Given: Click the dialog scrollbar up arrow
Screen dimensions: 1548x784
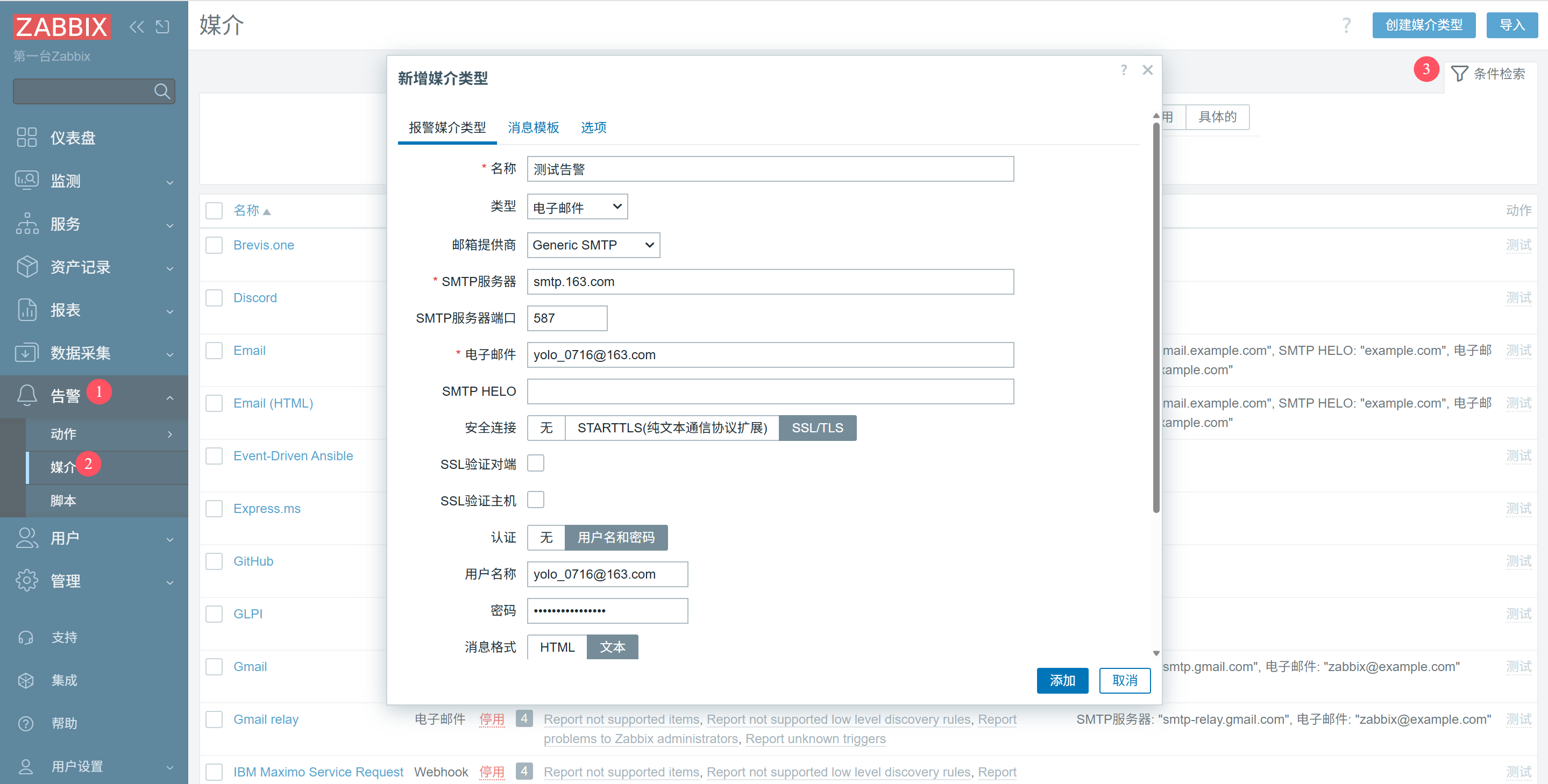Looking at the screenshot, I should pos(1155,116).
